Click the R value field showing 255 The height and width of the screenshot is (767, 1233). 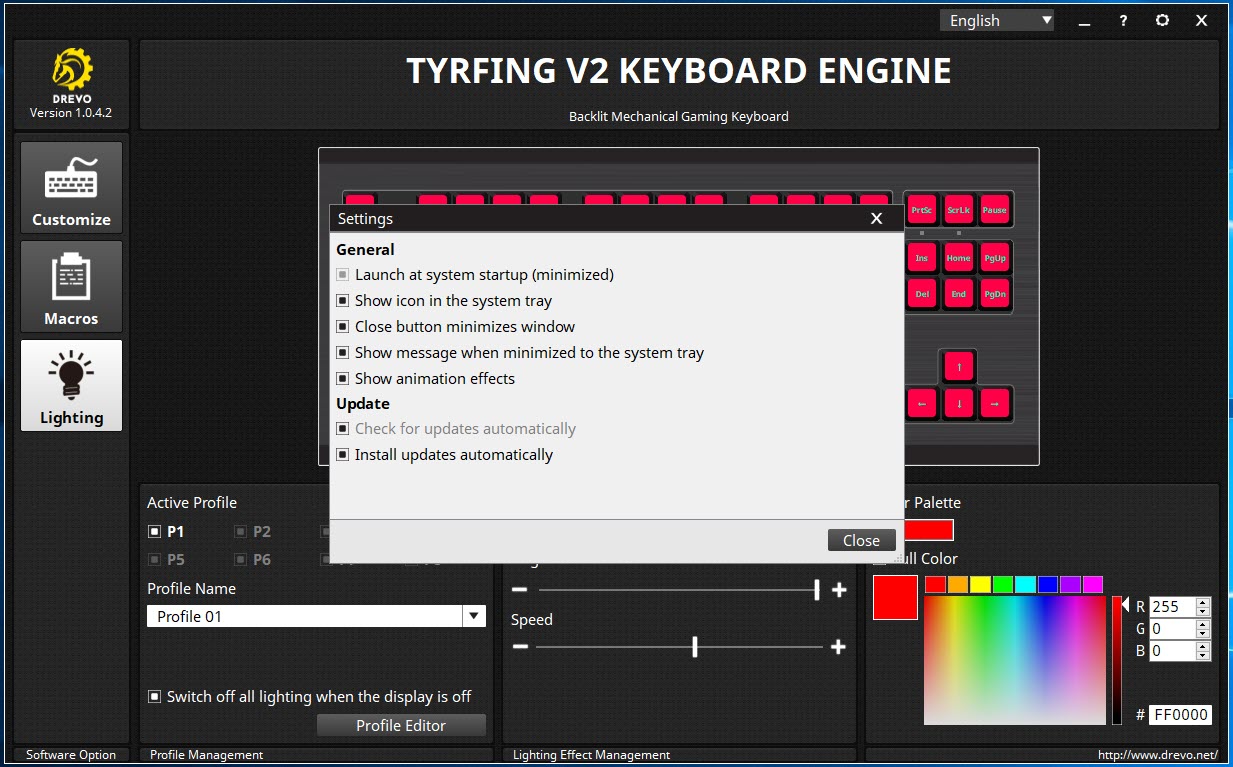(x=1172, y=606)
